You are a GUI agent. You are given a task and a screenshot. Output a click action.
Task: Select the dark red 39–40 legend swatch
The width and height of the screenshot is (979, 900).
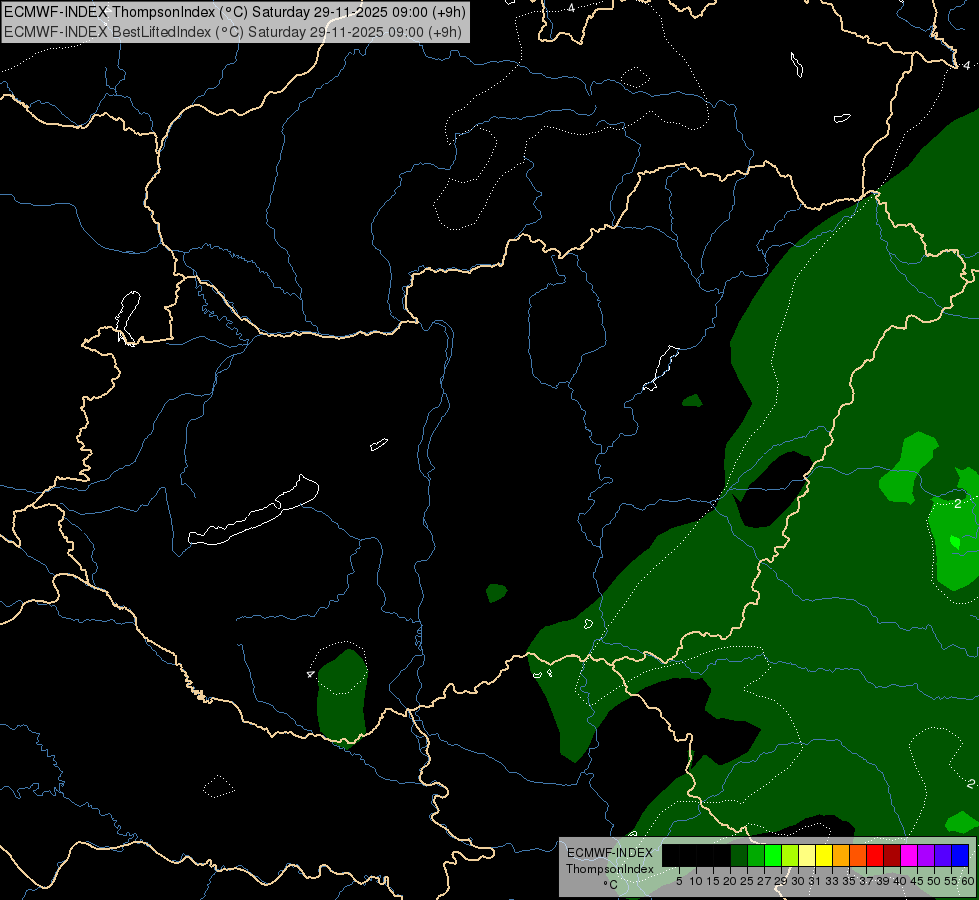(x=892, y=855)
